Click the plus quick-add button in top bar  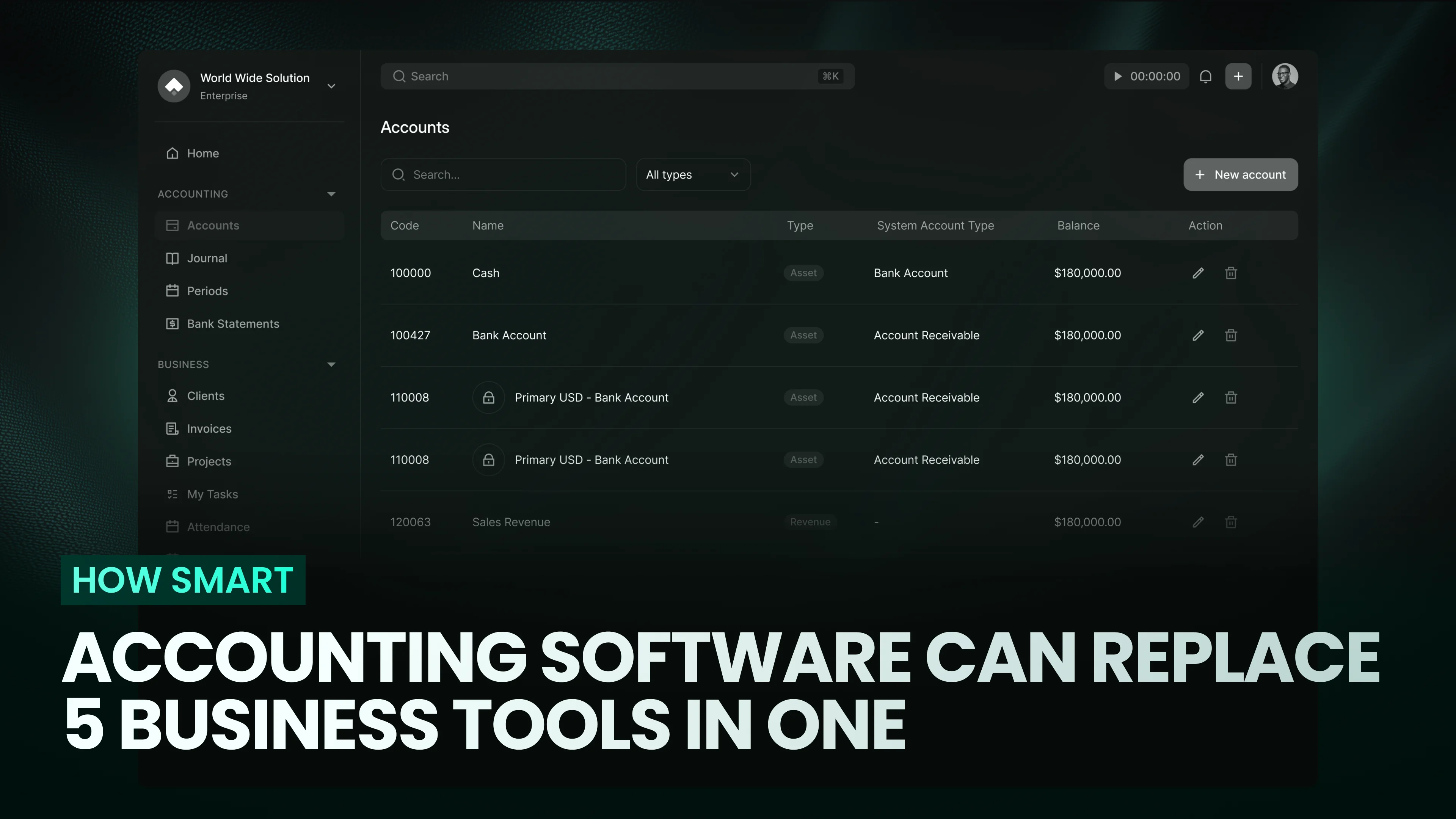1238,76
